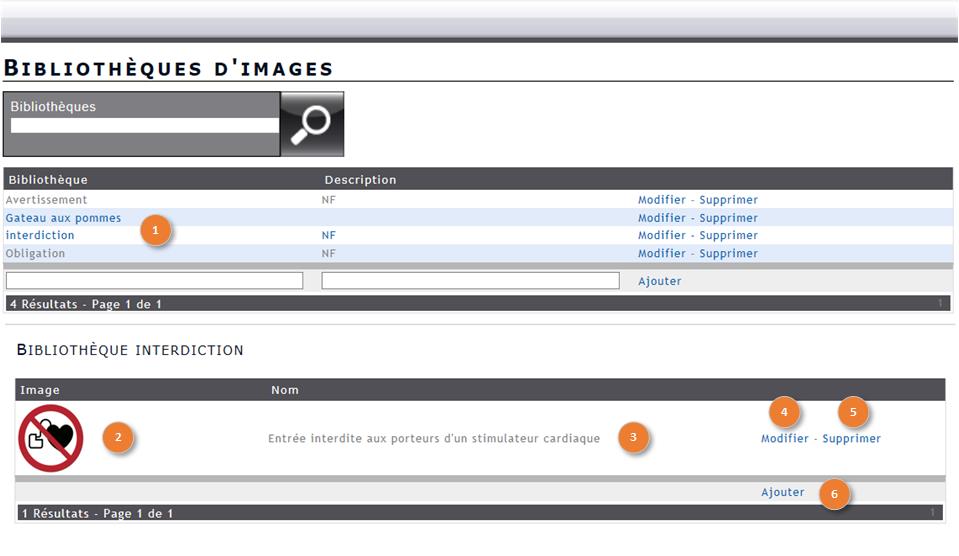Select the interdiction library

click(x=40, y=236)
